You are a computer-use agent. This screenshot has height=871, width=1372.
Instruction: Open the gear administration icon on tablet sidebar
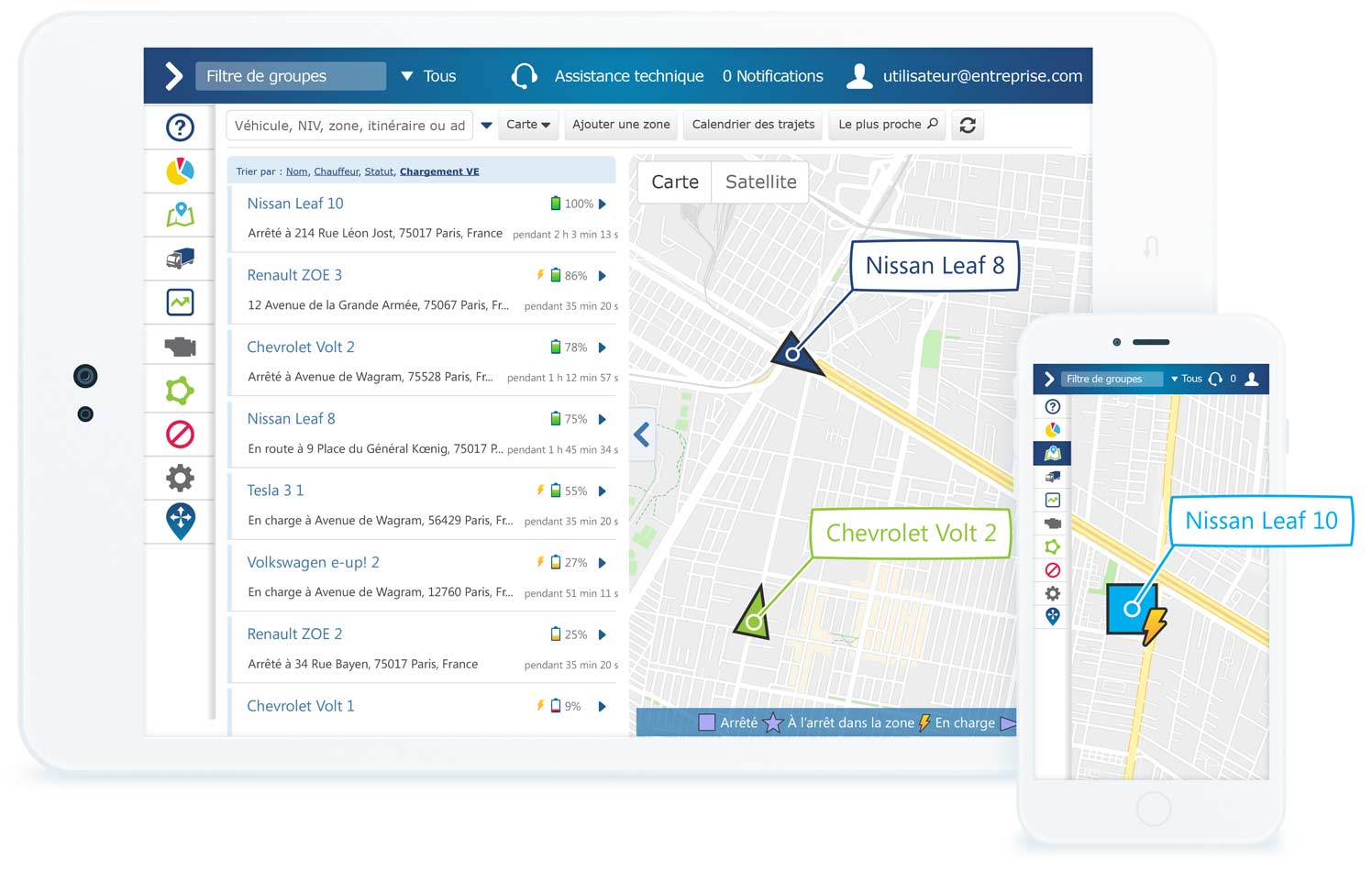pyautogui.click(x=180, y=478)
